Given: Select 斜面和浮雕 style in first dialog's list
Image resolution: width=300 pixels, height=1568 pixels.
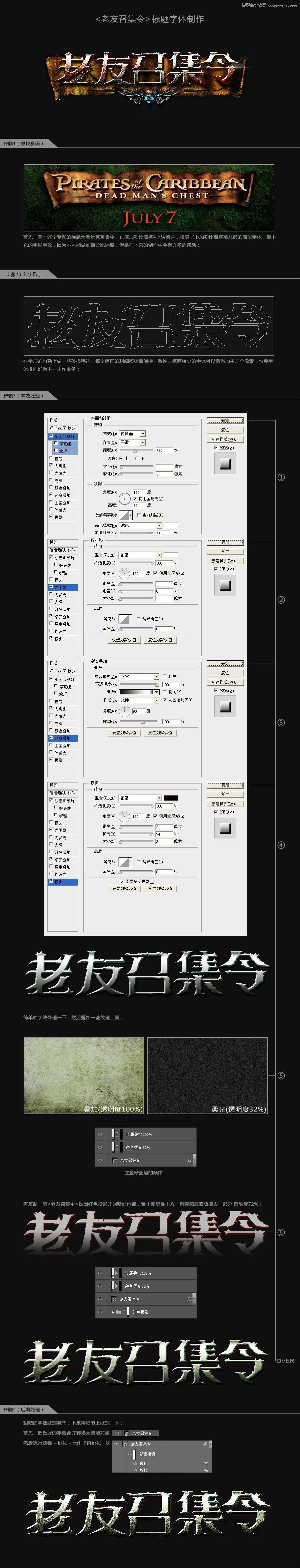Looking at the screenshot, I should coord(63,436).
